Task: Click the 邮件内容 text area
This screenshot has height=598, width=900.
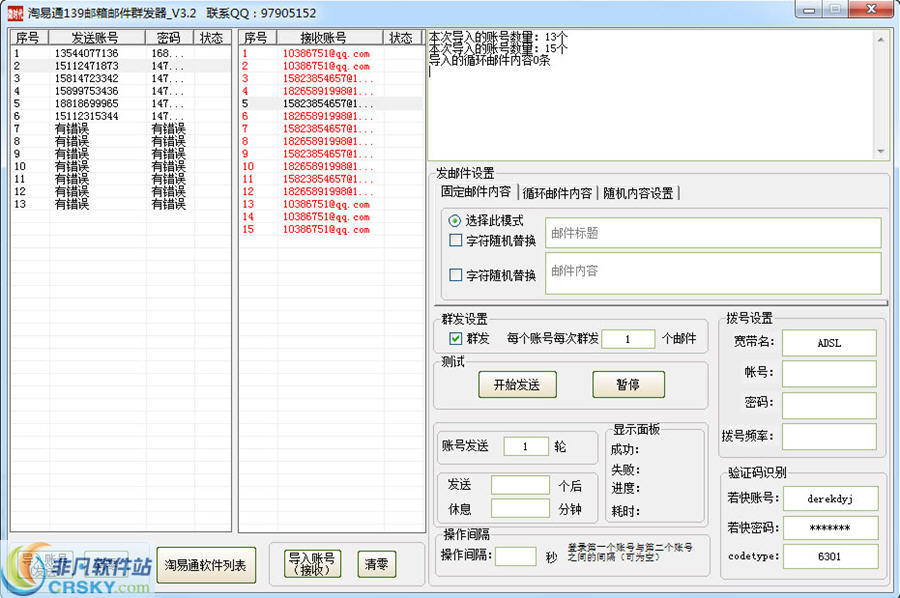Action: (x=713, y=273)
